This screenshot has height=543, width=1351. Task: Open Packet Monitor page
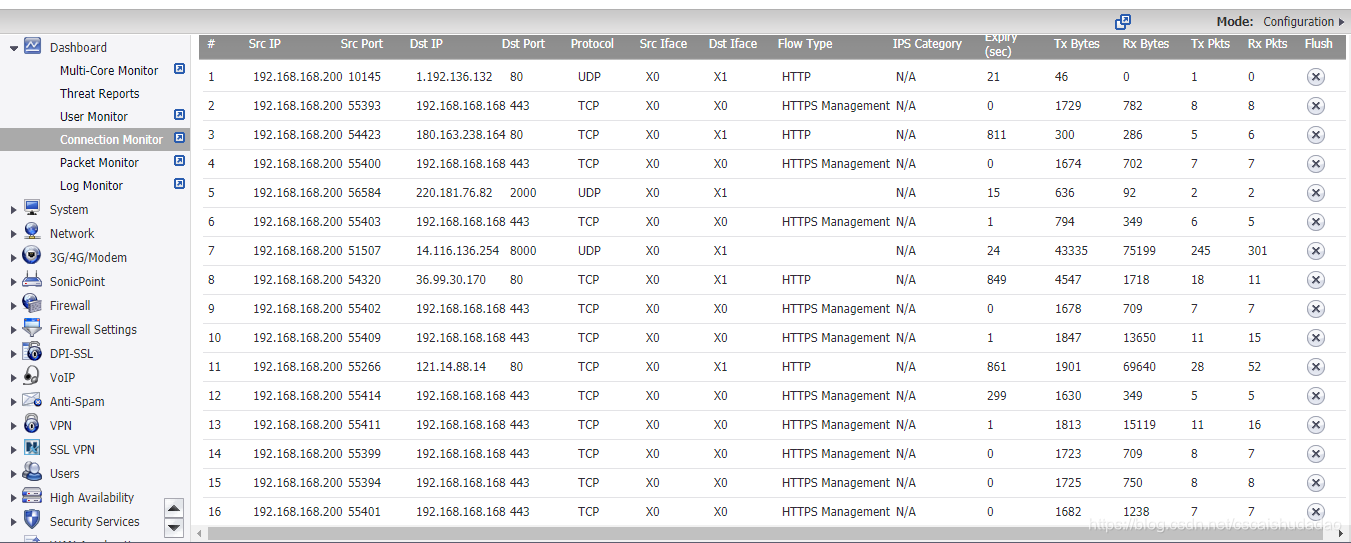[x=99, y=162]
